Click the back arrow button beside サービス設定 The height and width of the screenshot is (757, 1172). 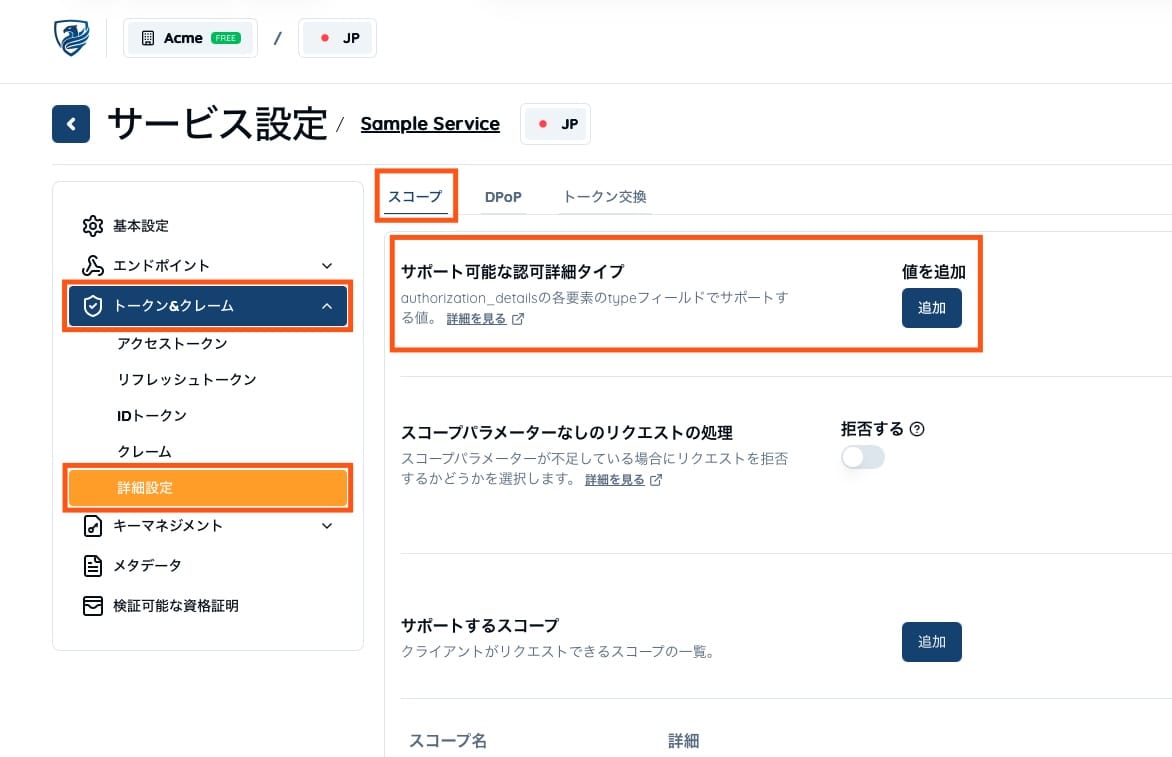[x=71, y=124]
